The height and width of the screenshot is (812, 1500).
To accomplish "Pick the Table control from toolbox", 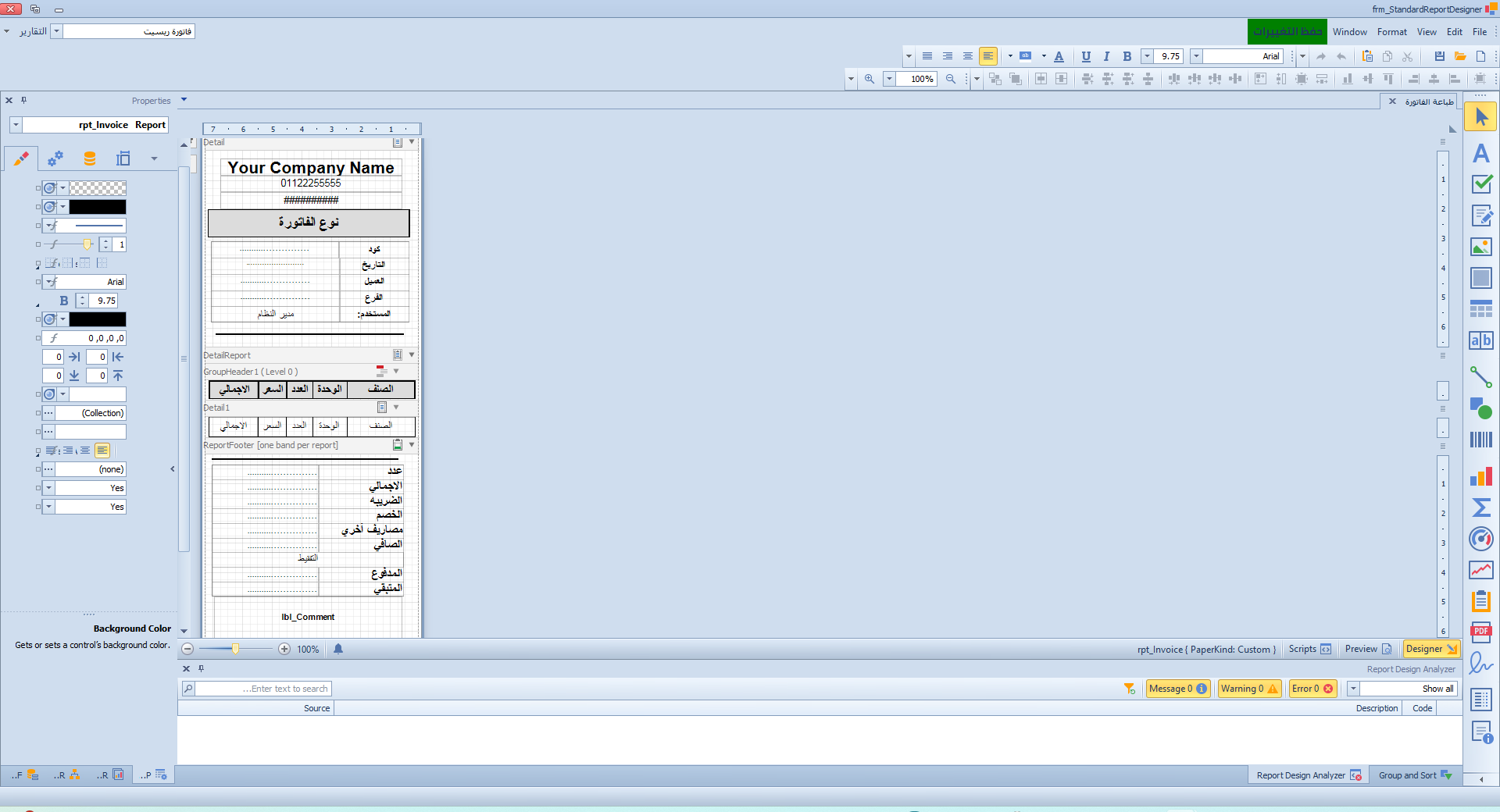I will coord(1480,309).
